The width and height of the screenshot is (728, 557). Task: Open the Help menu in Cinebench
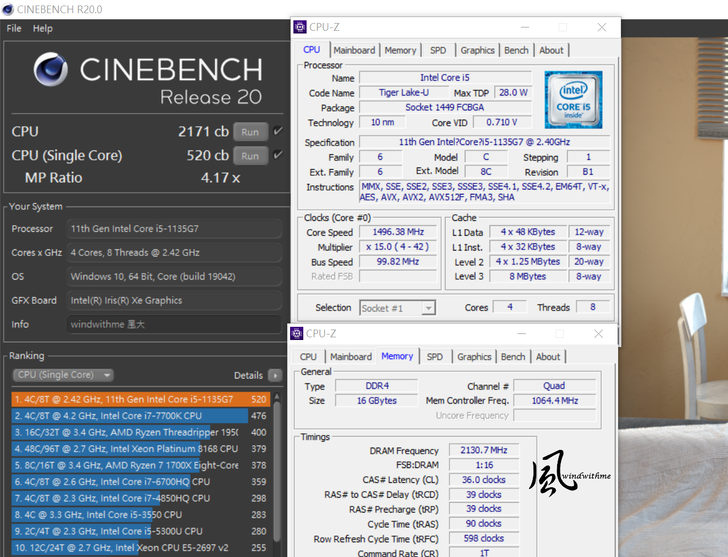(43, 28)
